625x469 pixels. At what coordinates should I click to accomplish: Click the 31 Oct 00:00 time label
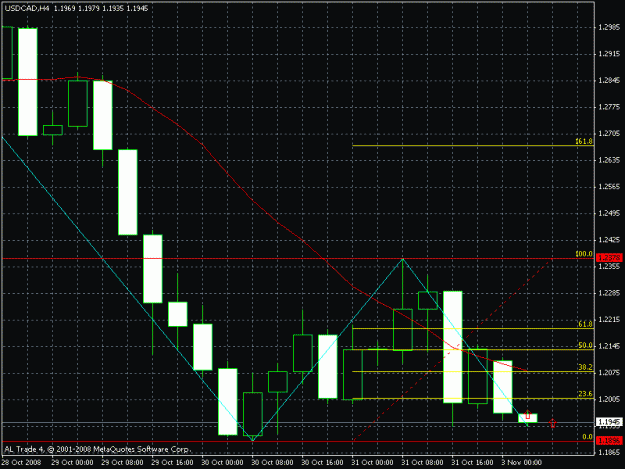pyautogui.click(x=372, y=463)
